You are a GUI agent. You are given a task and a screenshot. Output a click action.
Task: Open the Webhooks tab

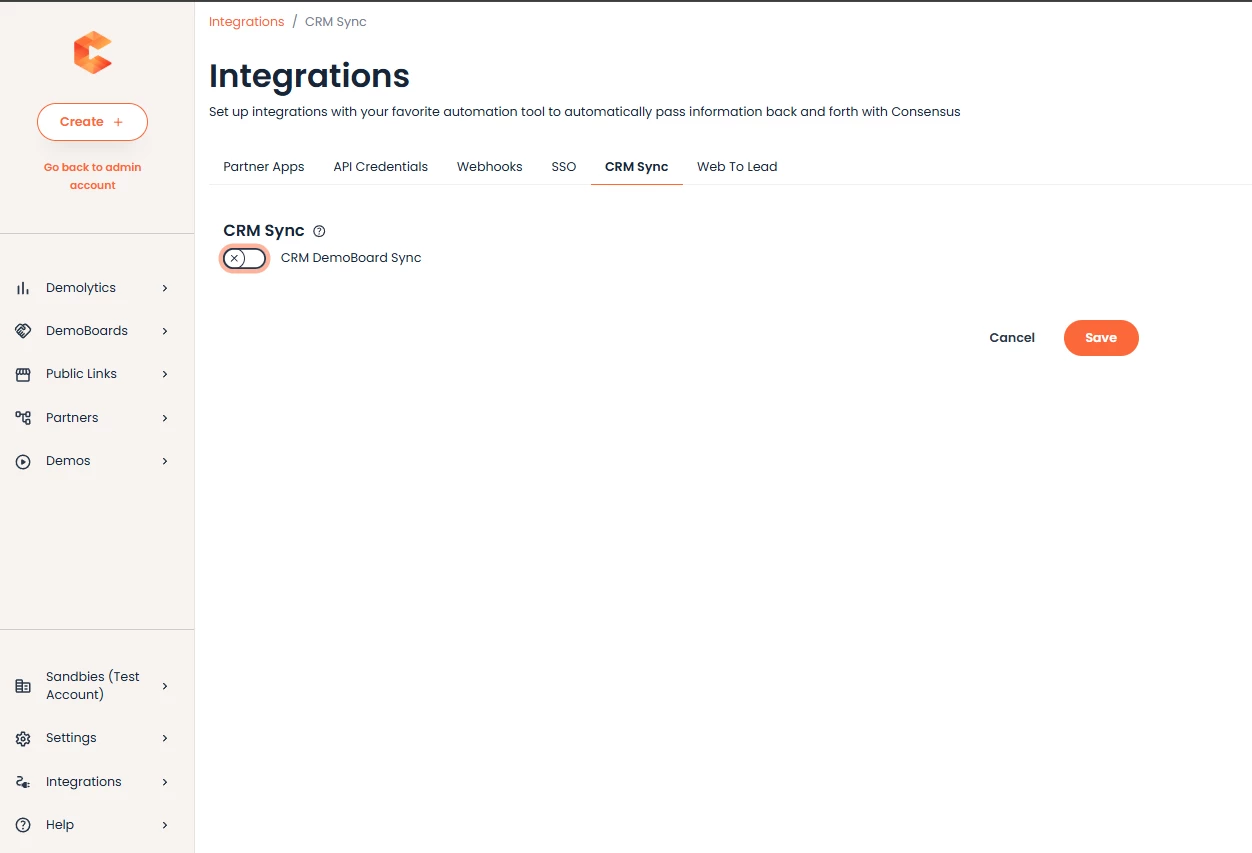tap(490, 167)
